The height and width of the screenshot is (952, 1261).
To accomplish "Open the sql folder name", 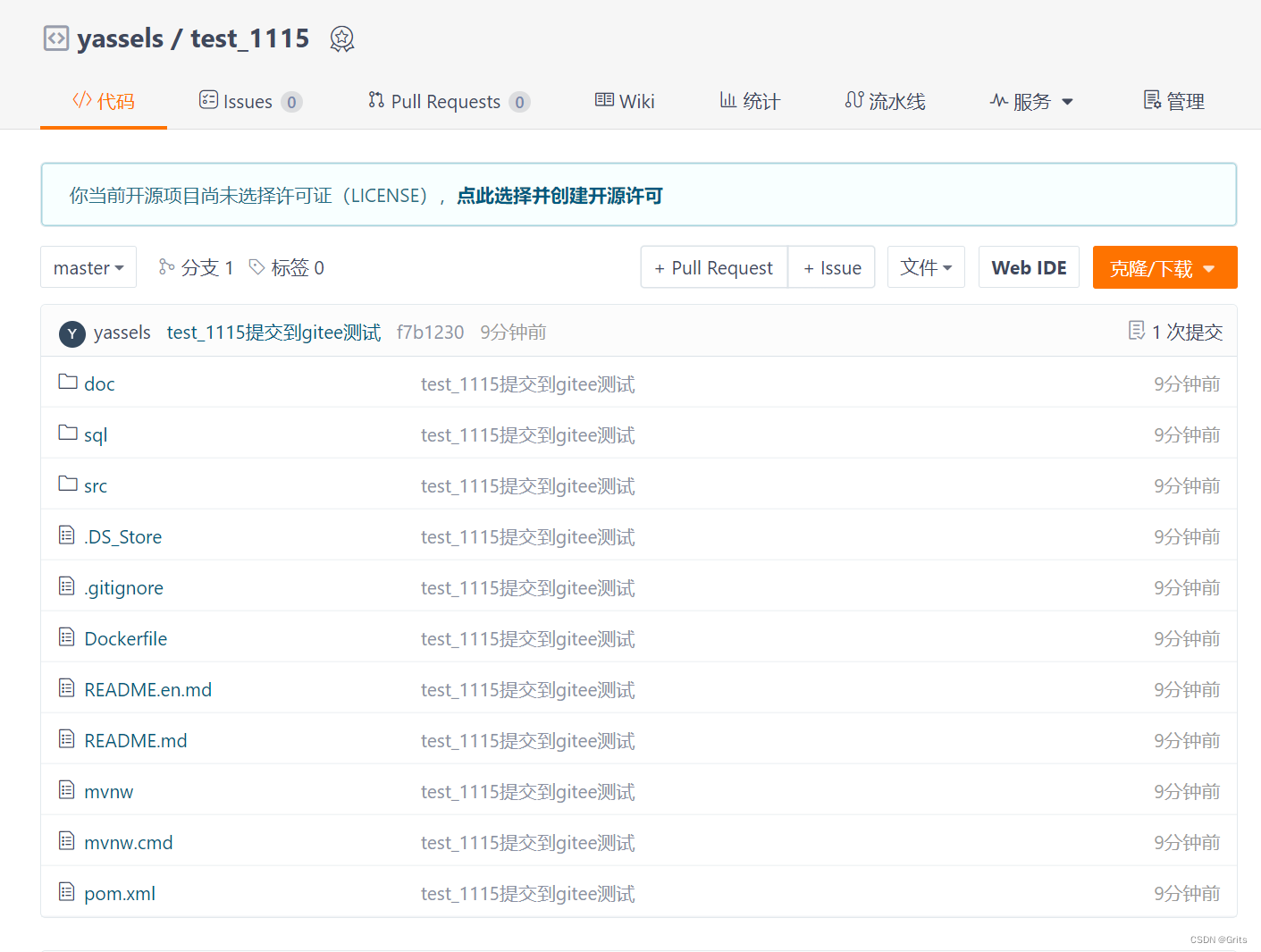I will pos(96,435).
